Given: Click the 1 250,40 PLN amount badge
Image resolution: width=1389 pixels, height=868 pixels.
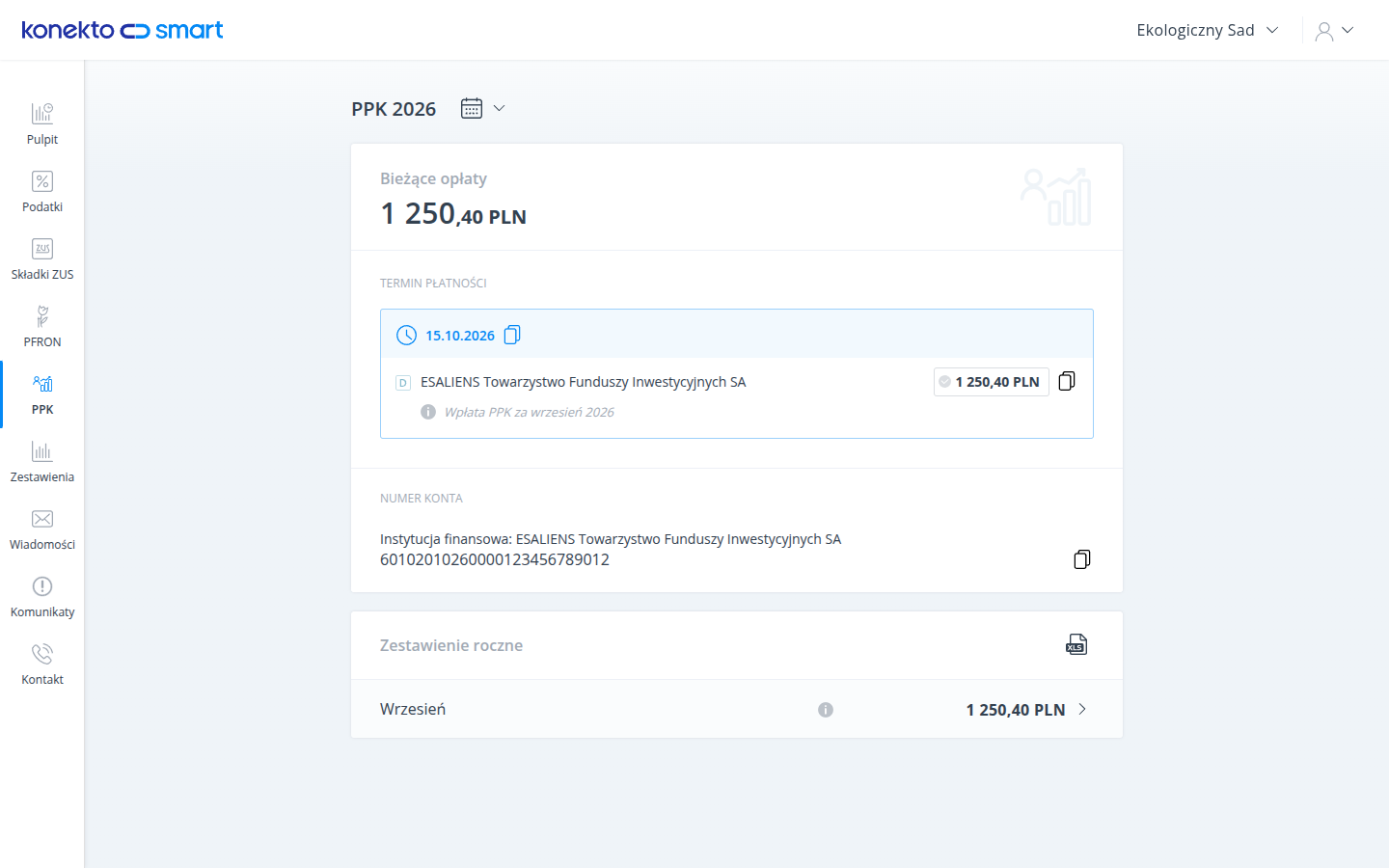Looking at the screenshot, I should pyautogui.click(x=992, y=382).
